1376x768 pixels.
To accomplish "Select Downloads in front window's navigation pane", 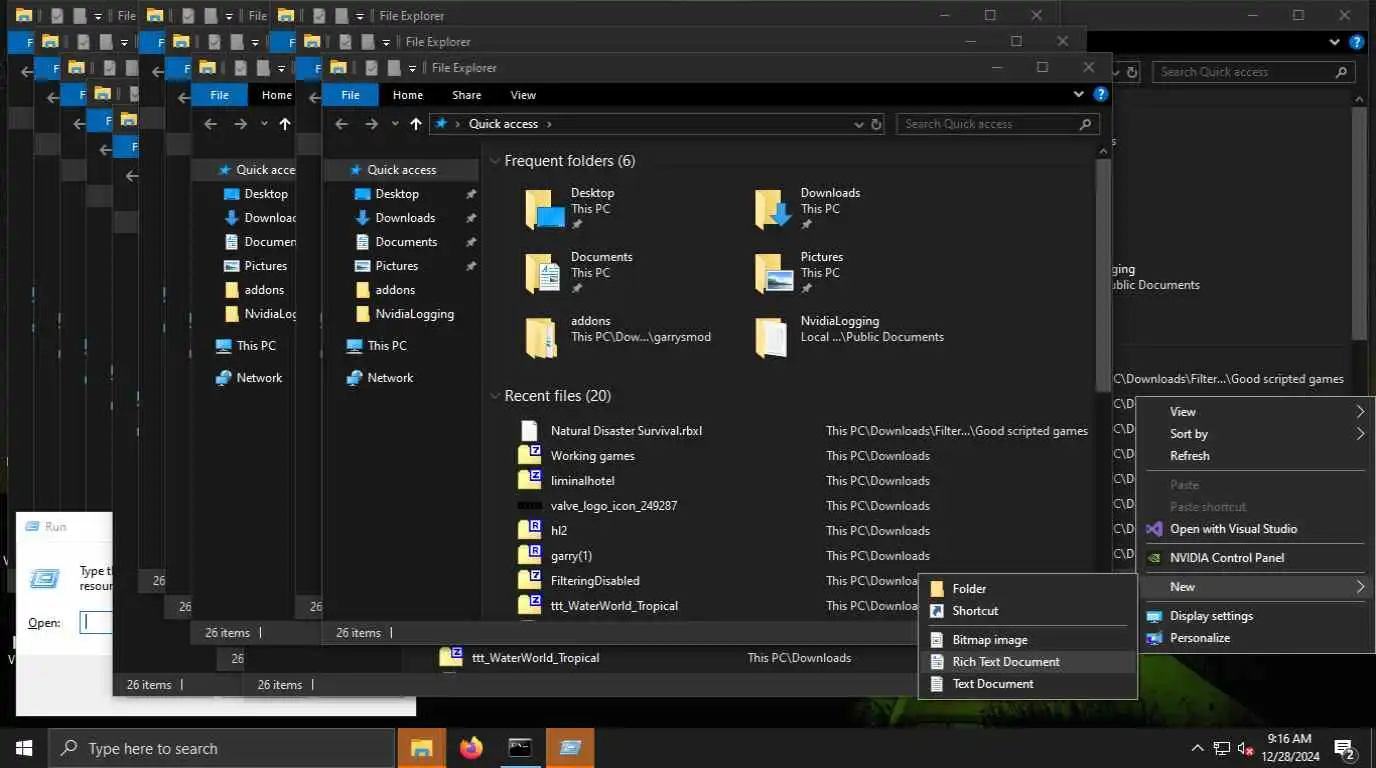I will point(405,218).
